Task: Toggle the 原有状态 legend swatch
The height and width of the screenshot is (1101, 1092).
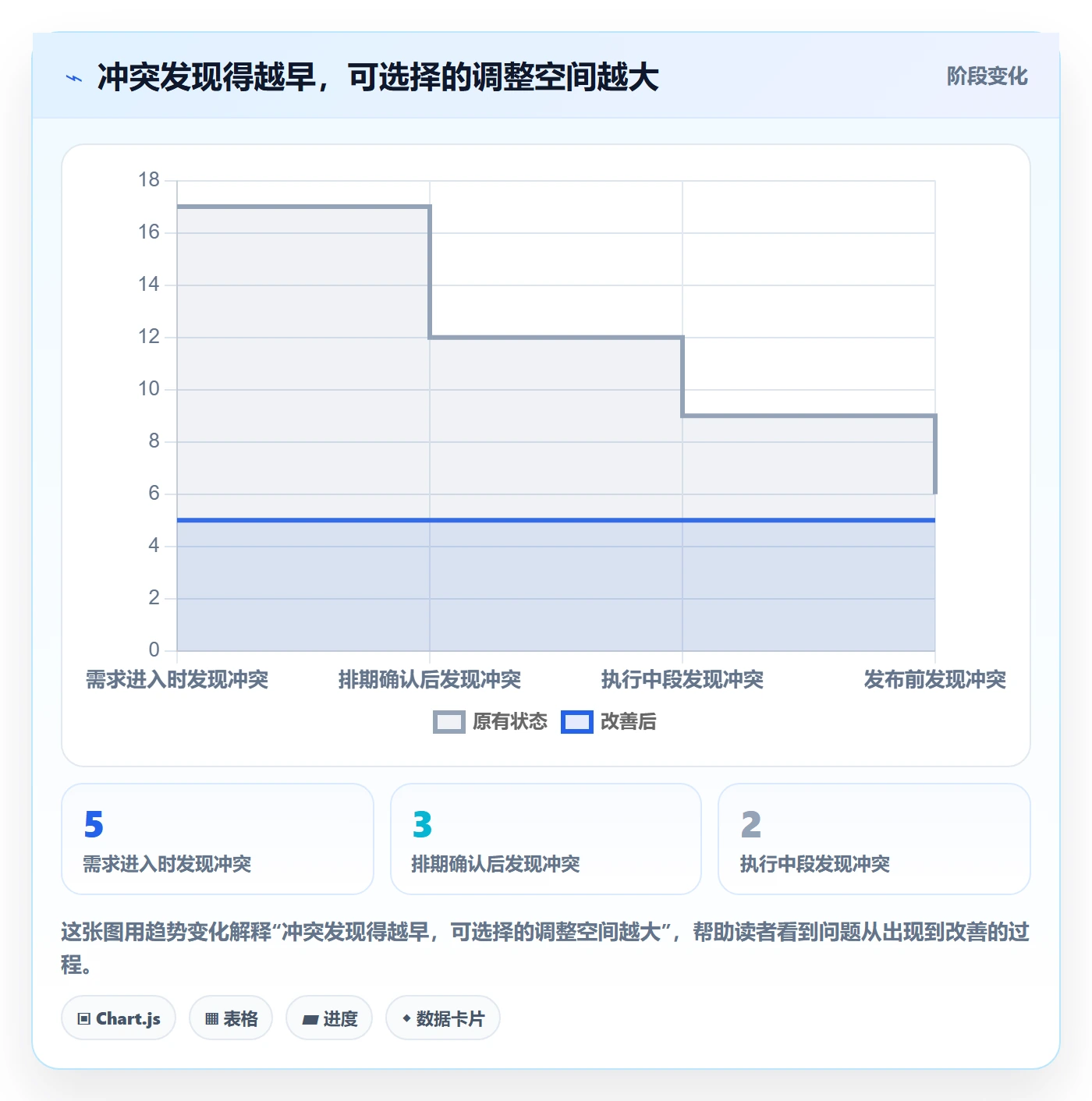Action: [x=448, y=722]
